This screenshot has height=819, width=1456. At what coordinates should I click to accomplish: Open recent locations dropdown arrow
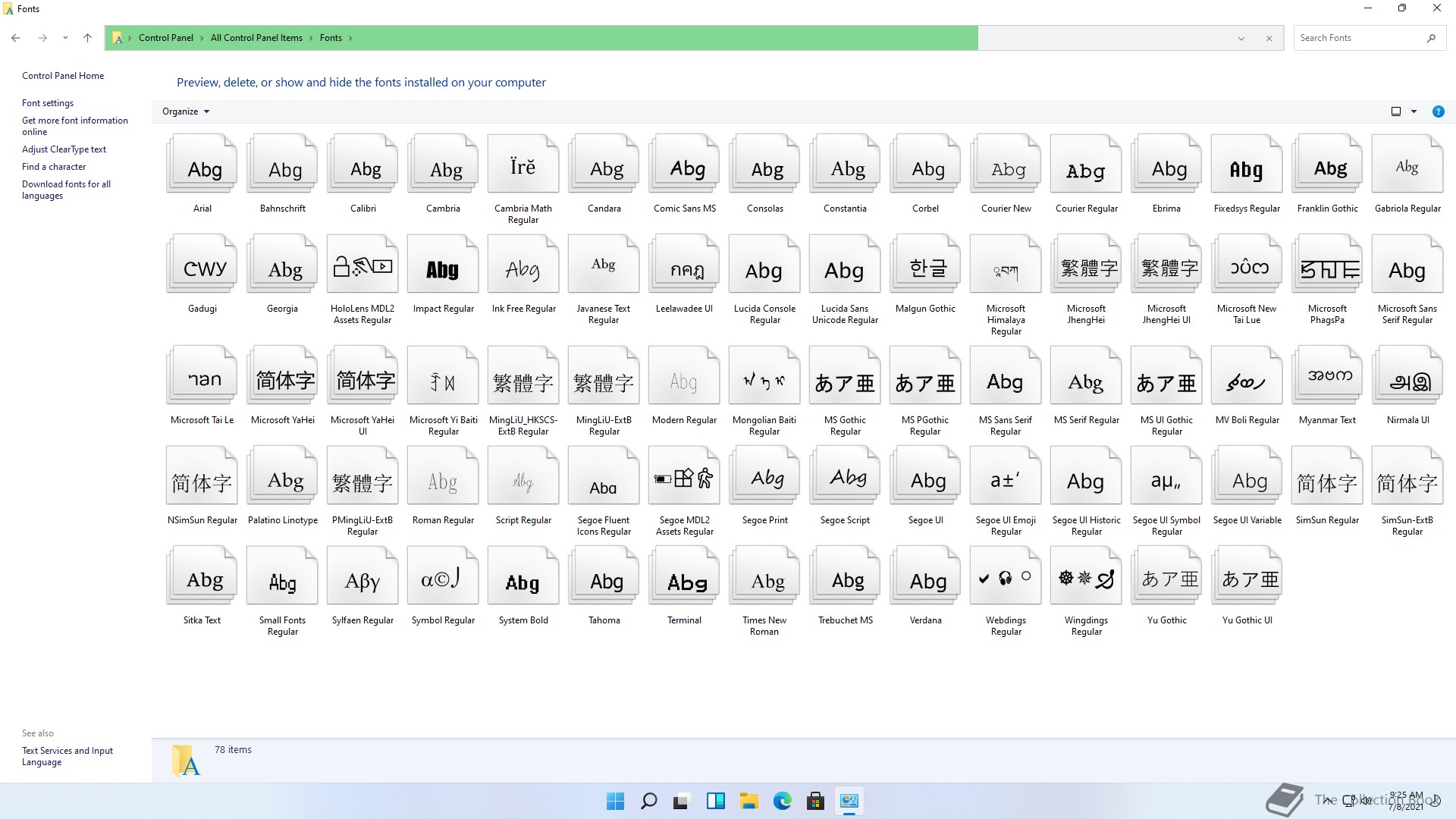(x=65, y=38)
